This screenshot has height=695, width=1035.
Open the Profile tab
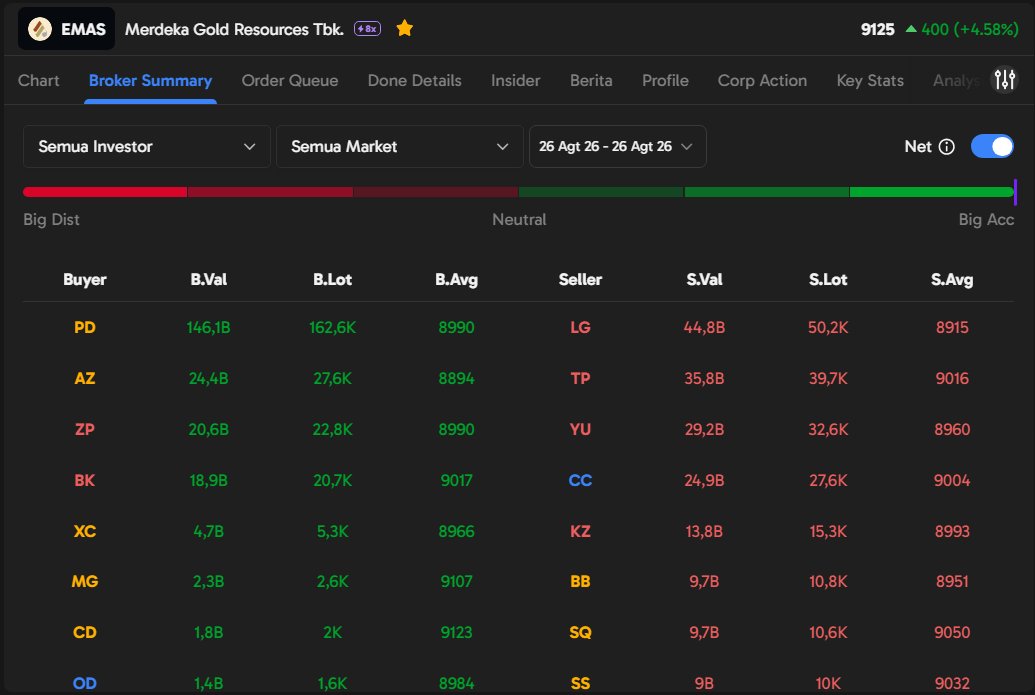click(x=665, y=81)
